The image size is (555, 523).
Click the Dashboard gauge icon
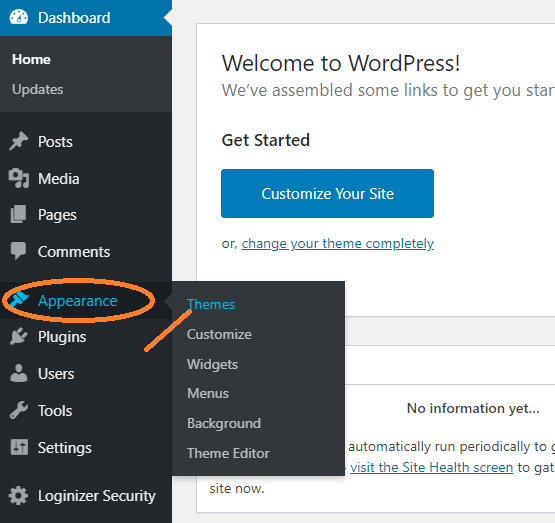pyautogui.click(x=18, y=17)
